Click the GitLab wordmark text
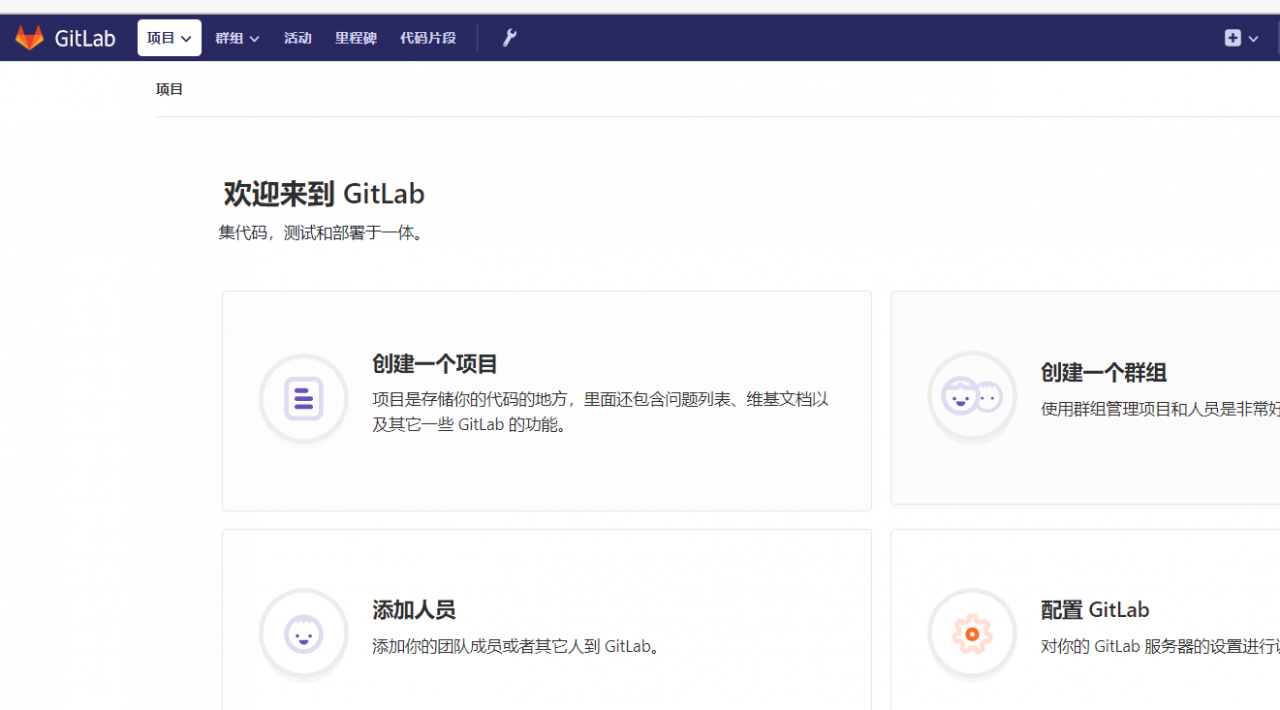This screenshot has height=710, width=1280. pos(85,38)
